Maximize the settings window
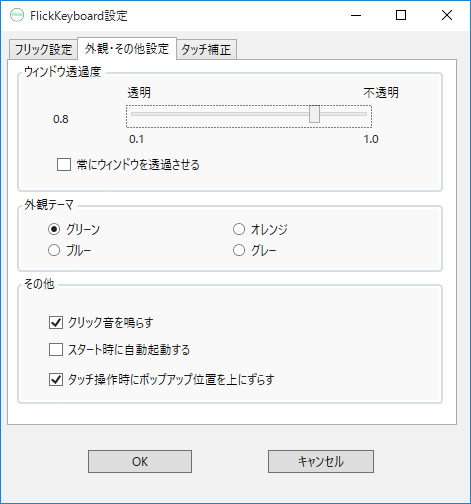This screenshot has height=504, width=471. coord(401,15)
